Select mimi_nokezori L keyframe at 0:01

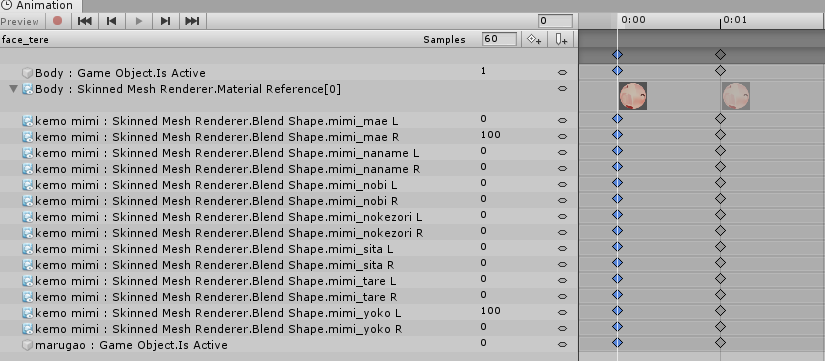tap(720, 215)
